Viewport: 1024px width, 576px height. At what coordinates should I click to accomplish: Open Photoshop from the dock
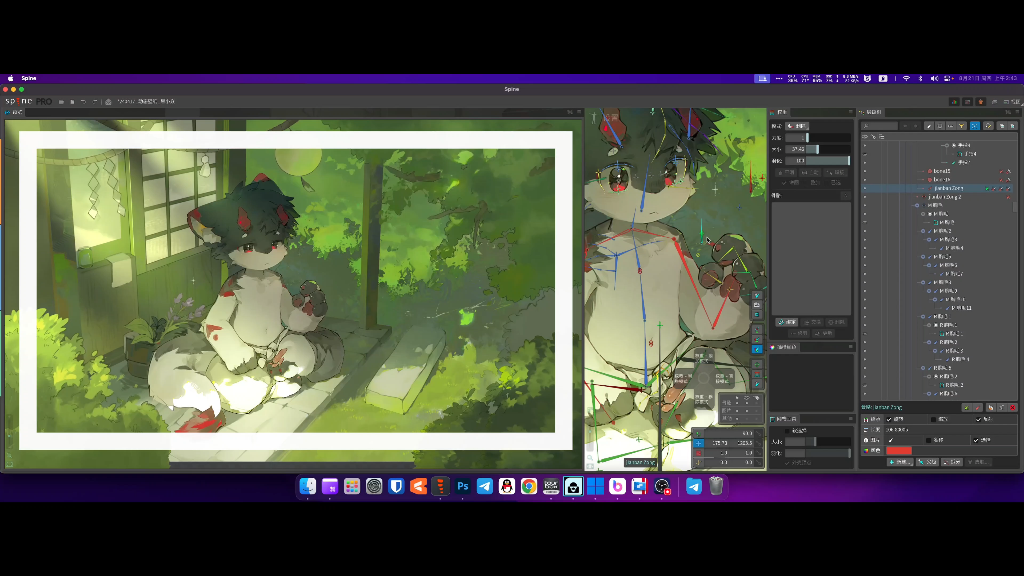coord(463,486)
